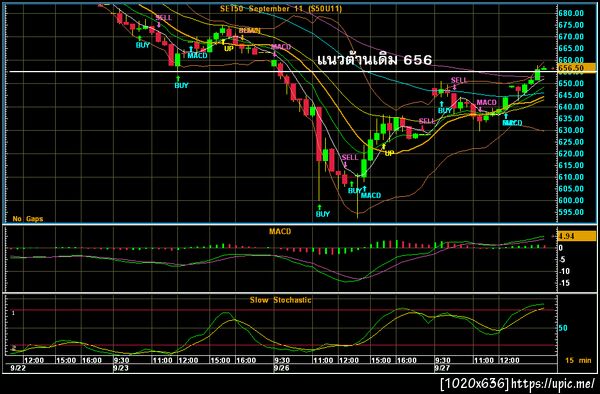The image size is (600, 394).
Task: Click the SET50 September 11 chart title
Action: click(x=281, y=8)
